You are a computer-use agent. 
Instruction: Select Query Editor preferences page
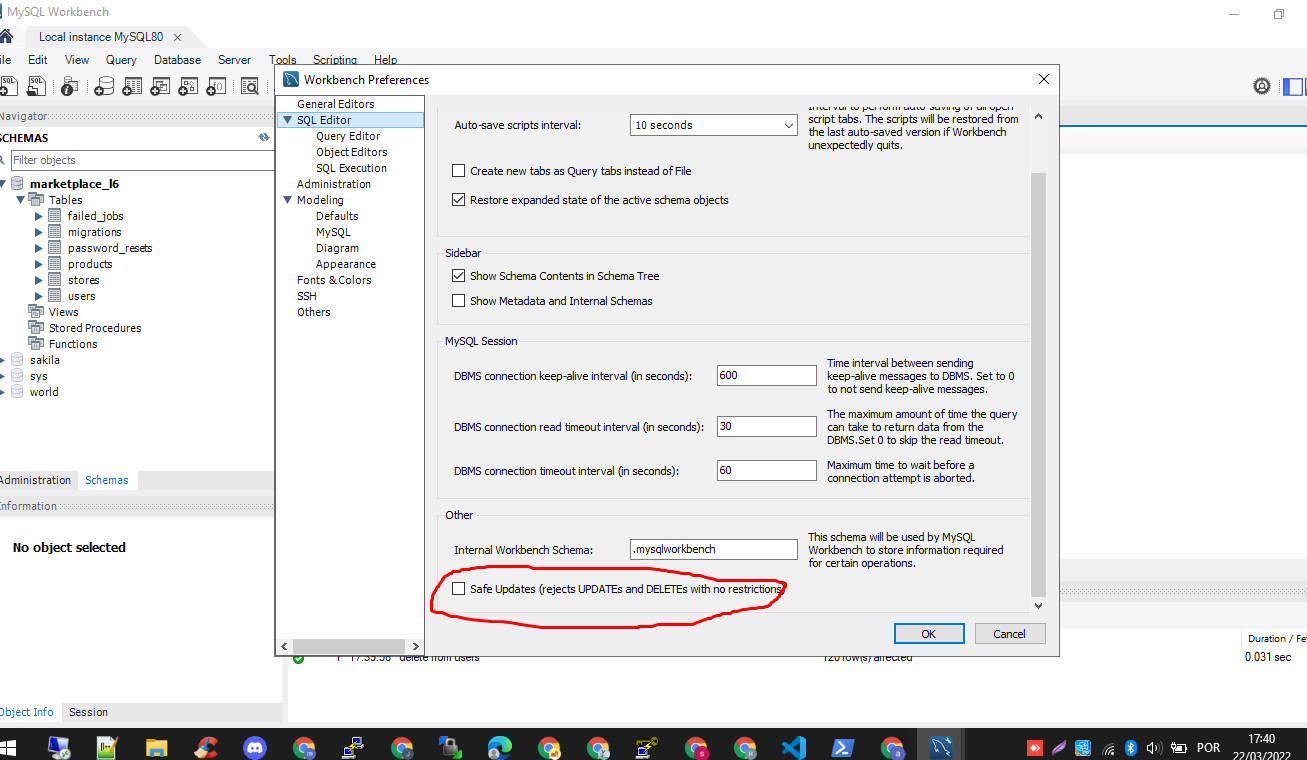(348, 136)
